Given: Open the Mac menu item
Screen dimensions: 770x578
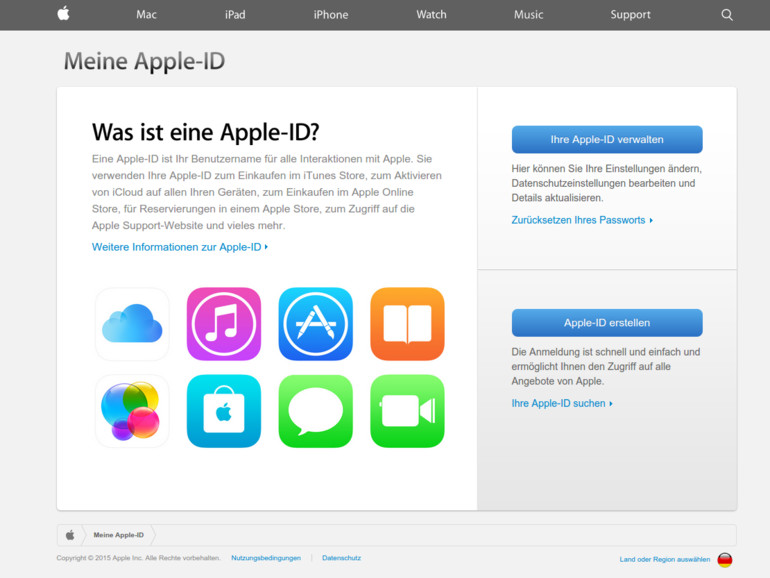Looking at the screenshot, I should (146, 15).
